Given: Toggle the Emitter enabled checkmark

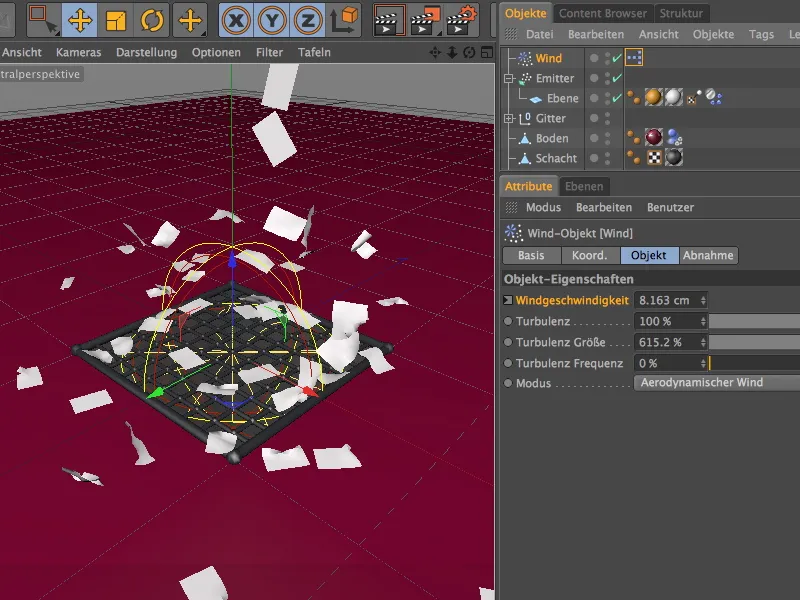Looking at the screenshot, I should click(x=617, y=78).
